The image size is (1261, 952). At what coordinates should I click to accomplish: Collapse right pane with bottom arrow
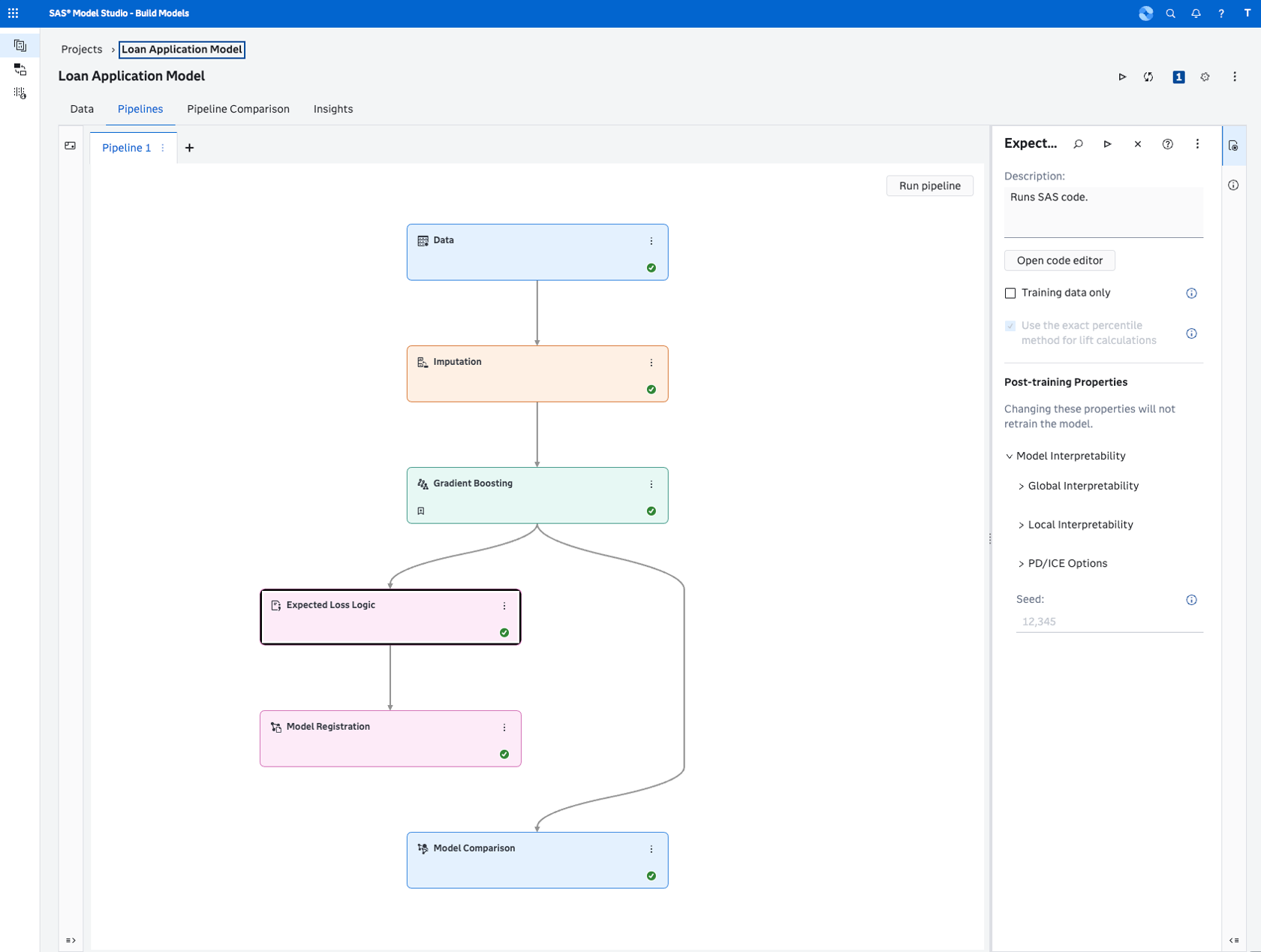point(1234,940)
